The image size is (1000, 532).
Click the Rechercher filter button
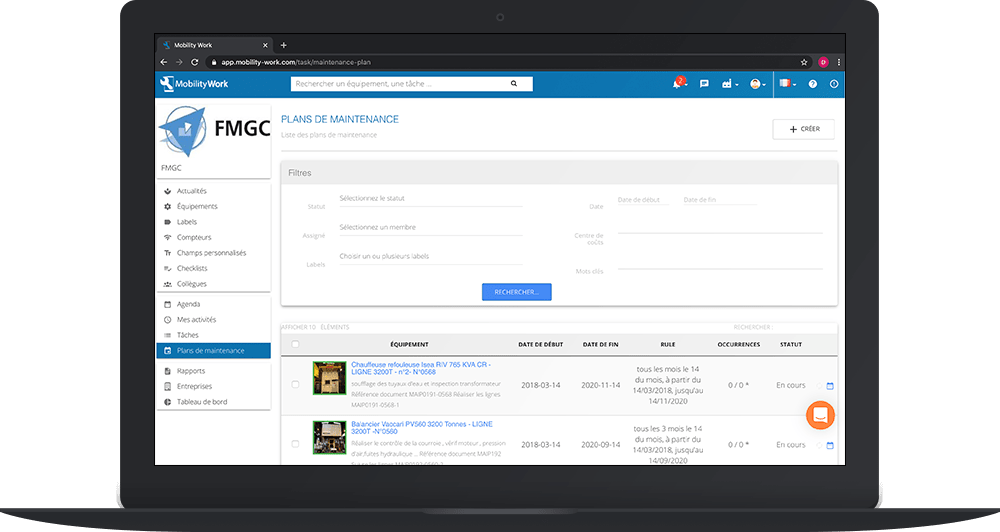[517, 292]
